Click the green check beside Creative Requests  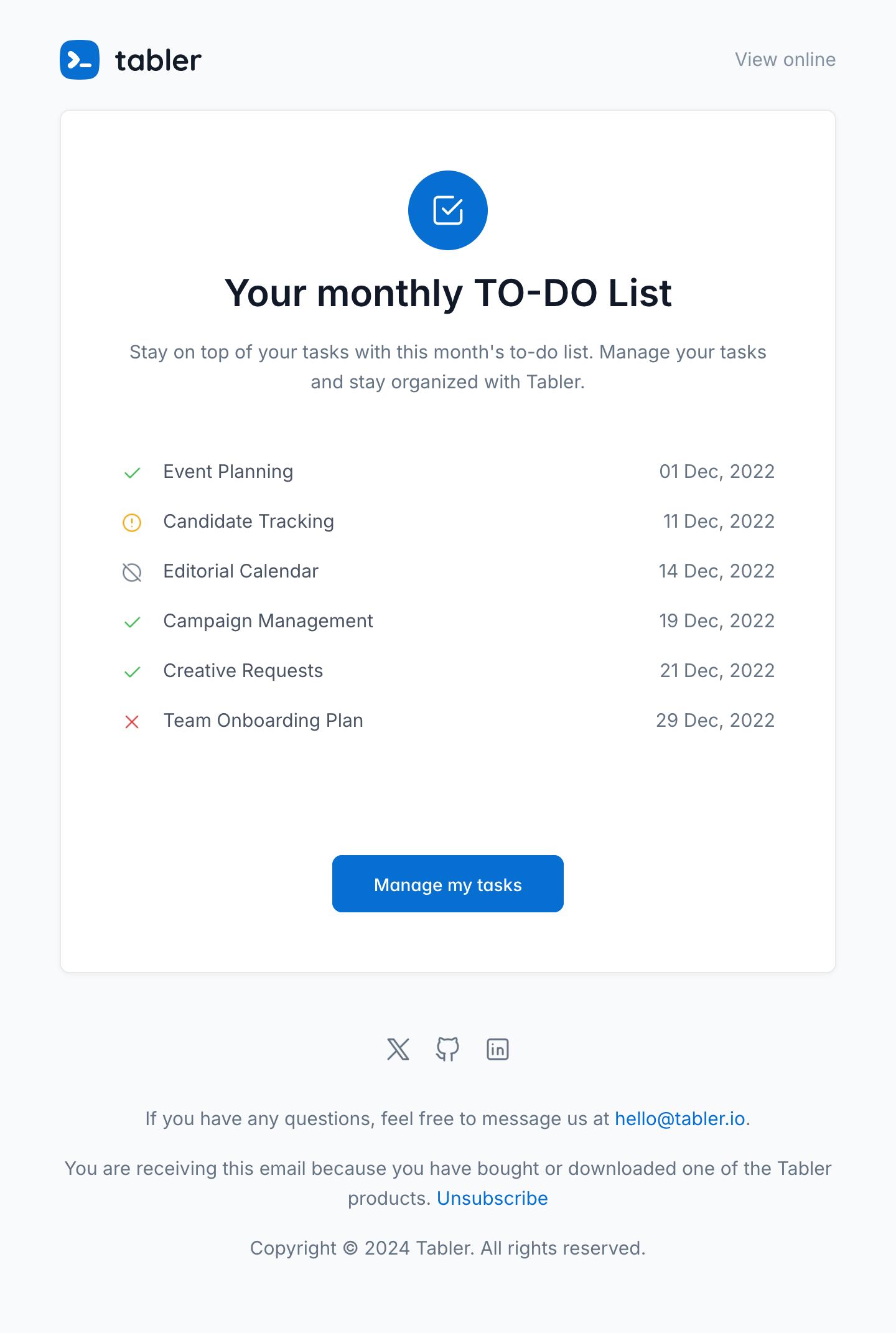click(x=132, y=671)
